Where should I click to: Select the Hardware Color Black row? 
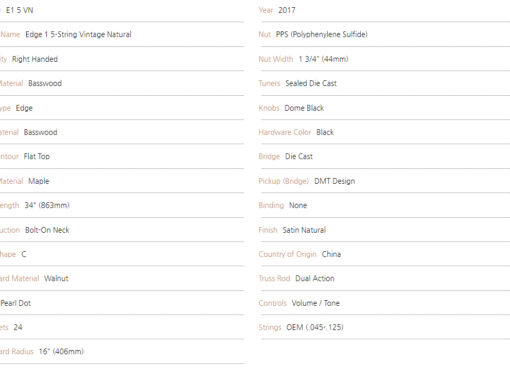(x=385, y=132)
